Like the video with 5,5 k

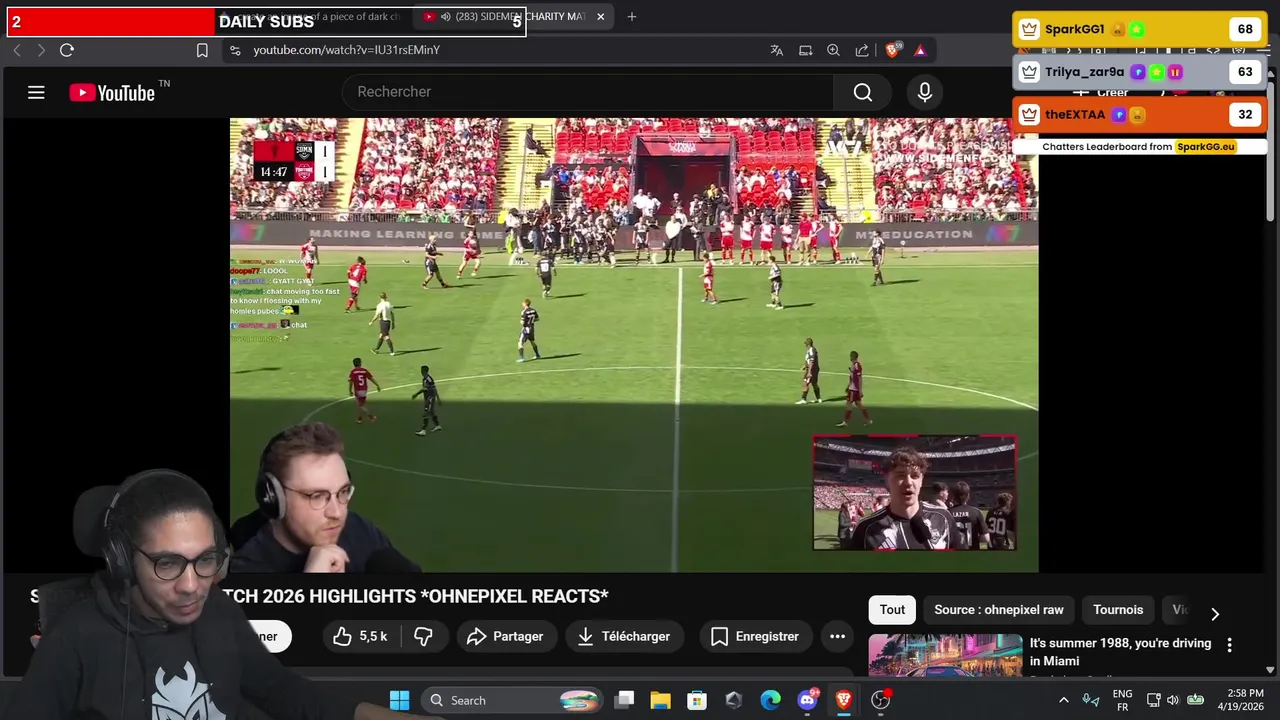click(360, 636)
